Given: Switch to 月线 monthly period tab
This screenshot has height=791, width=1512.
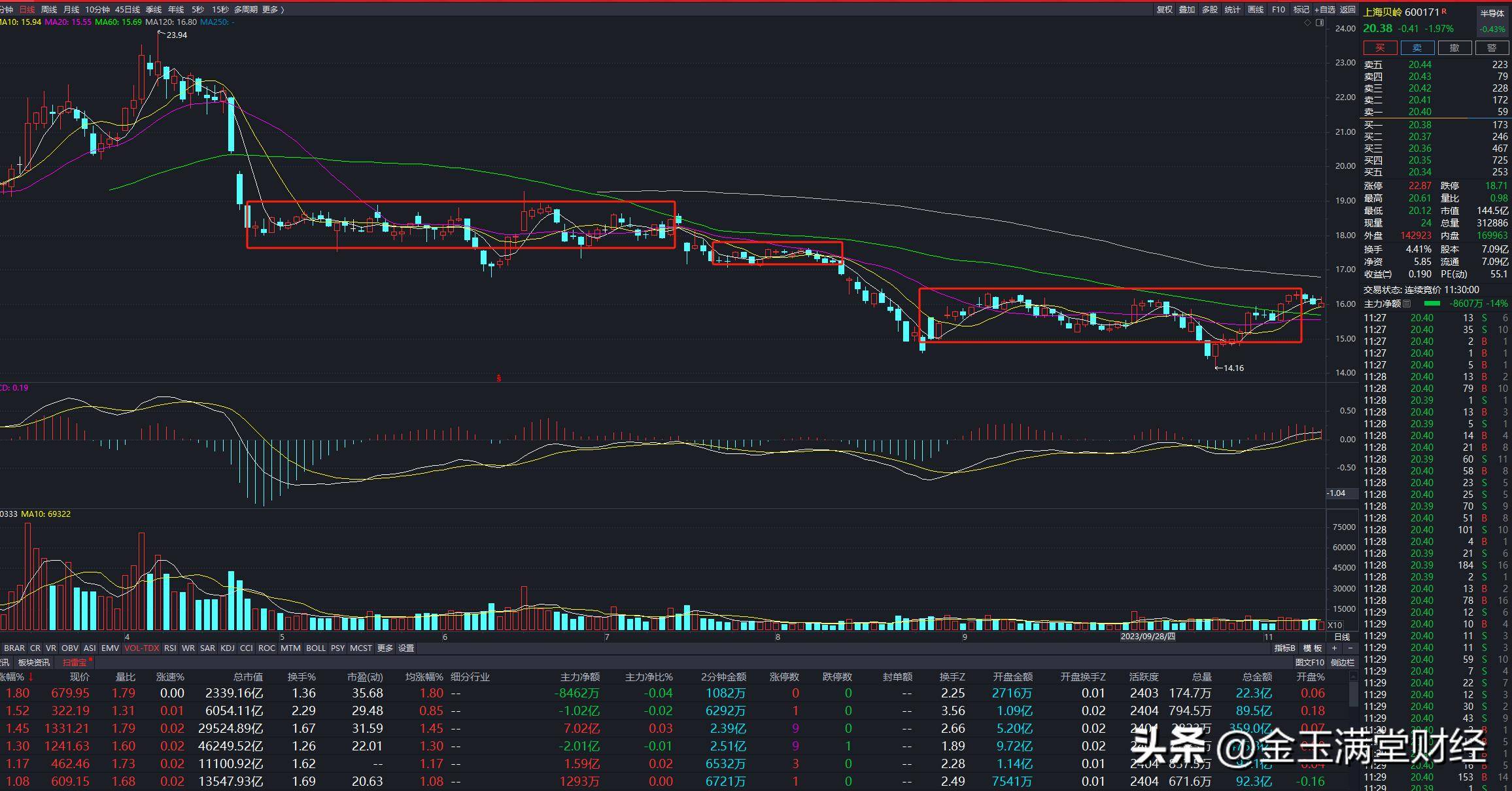Looking at the screenshot, I should [71, 10].
